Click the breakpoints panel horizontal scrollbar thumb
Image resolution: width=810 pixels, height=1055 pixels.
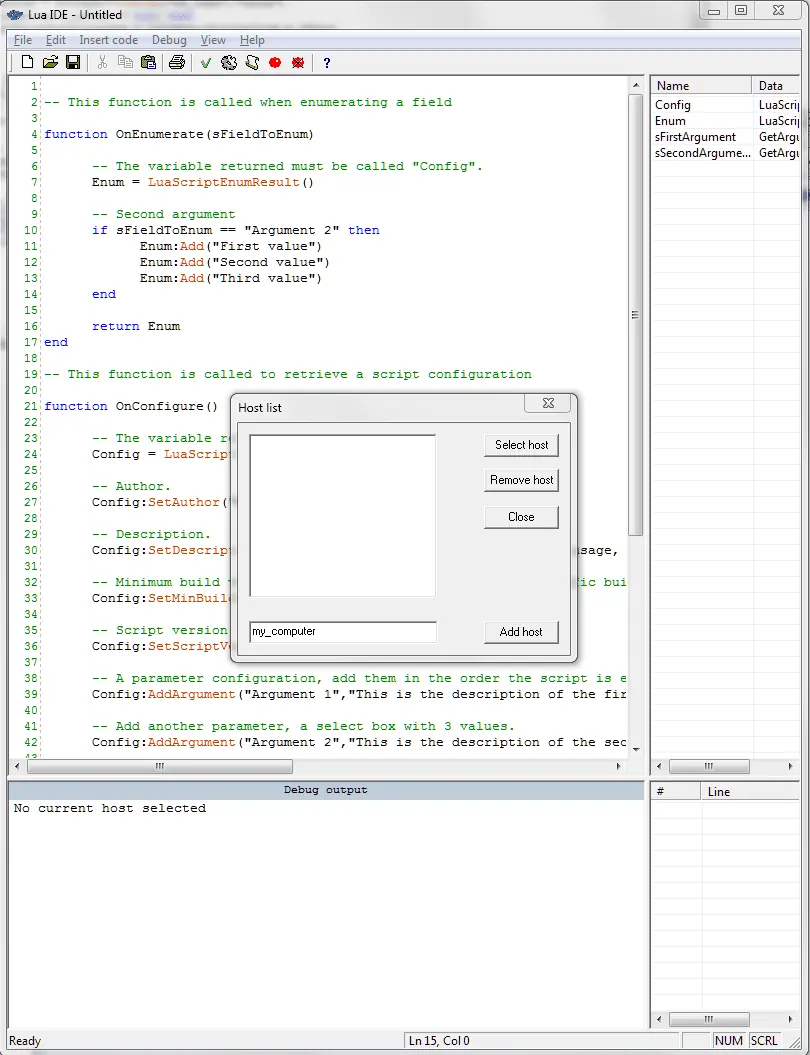click(709, 1019)
